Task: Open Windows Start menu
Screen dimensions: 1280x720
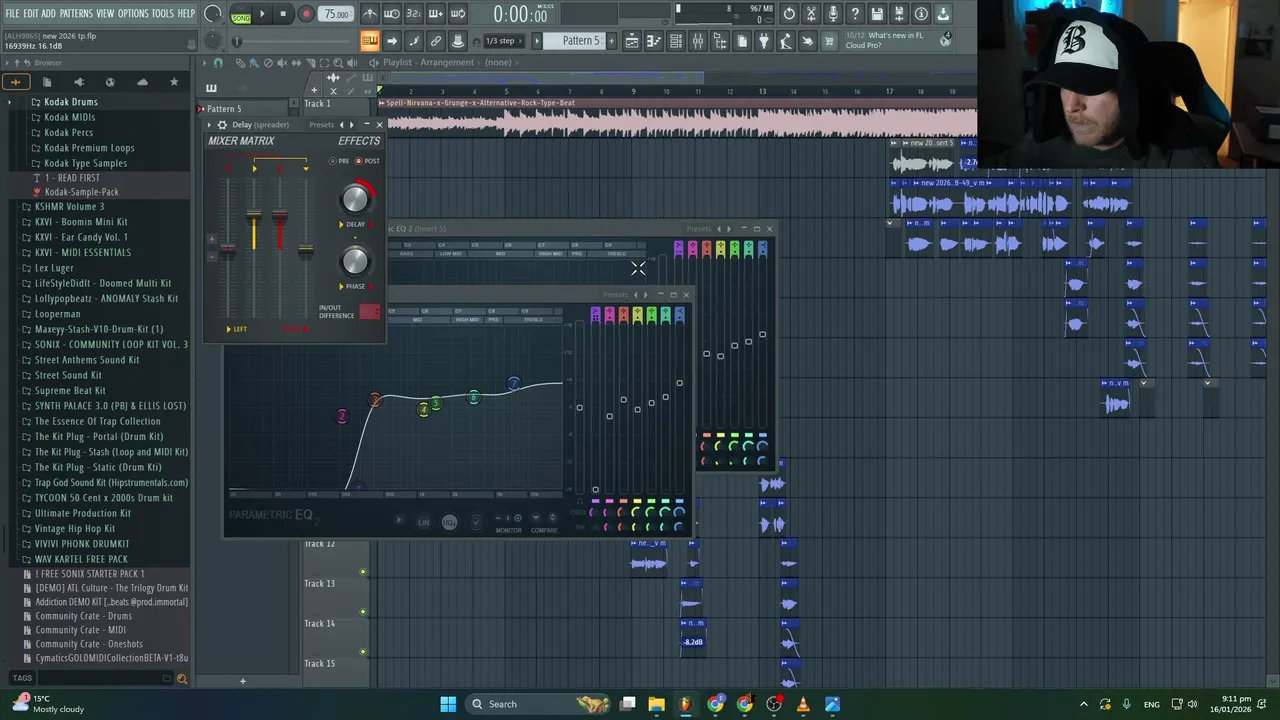Action: click(x=448, y=704)
